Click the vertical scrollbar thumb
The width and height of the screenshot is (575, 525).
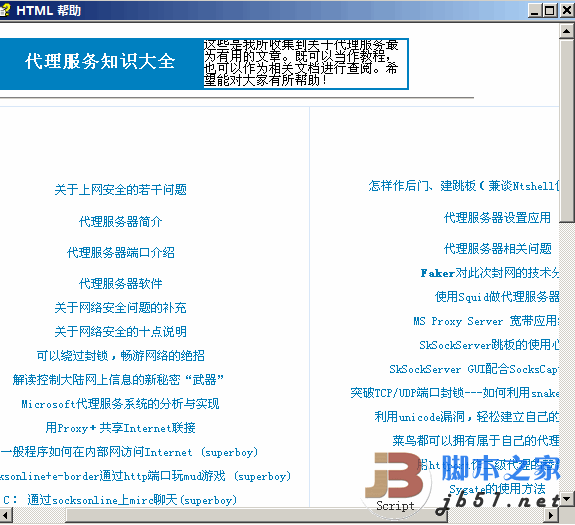567,131
